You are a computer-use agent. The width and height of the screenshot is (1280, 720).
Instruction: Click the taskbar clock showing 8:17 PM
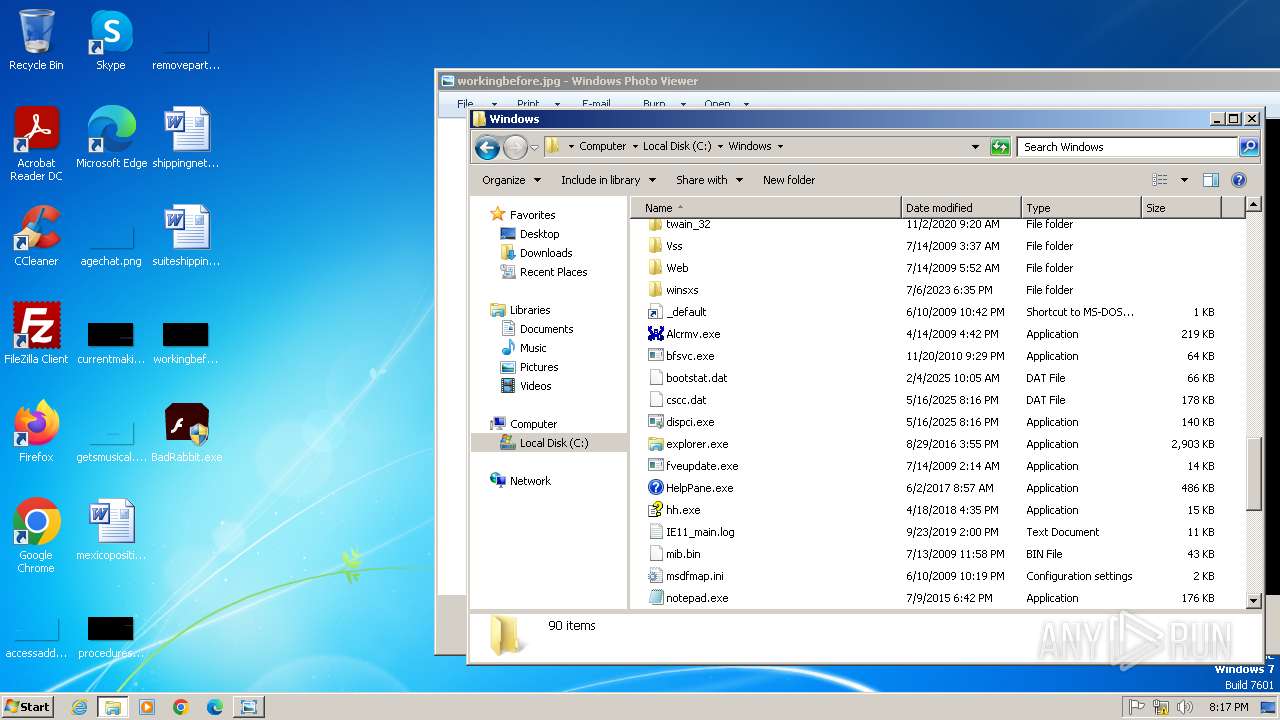(x=1228, y=707)
